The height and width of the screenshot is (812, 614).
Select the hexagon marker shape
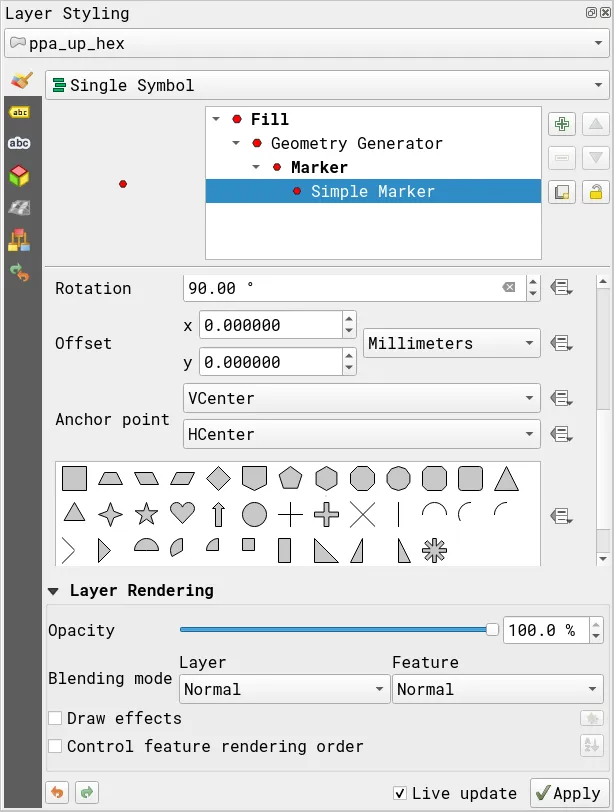326,478
